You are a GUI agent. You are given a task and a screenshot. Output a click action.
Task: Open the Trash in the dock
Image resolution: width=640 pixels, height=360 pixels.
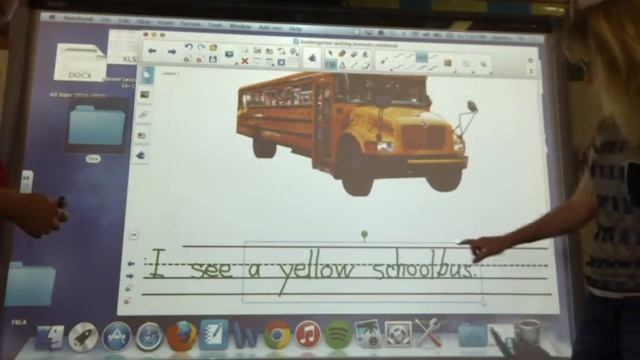(x=527, y=334)
